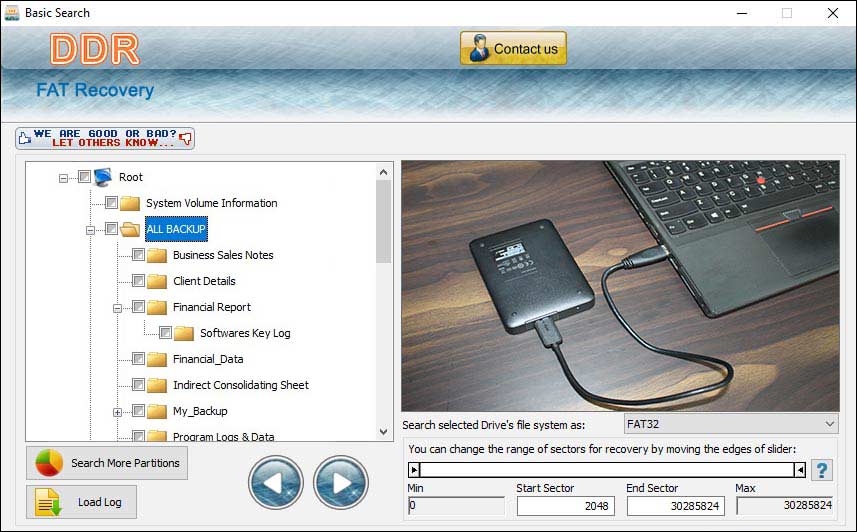857x532 pixels.
Task: Check the Root checkbox
Action: tap(84, 177)
